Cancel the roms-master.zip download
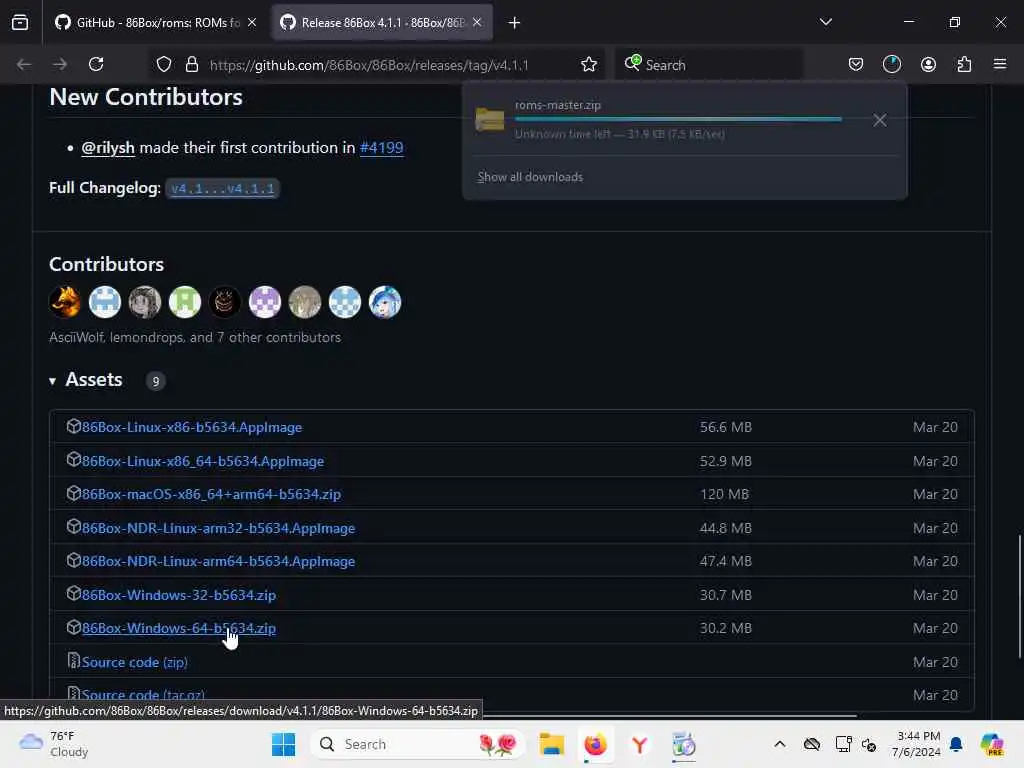The height and width of the screenshot is (768, 1024). click(880, 120)
